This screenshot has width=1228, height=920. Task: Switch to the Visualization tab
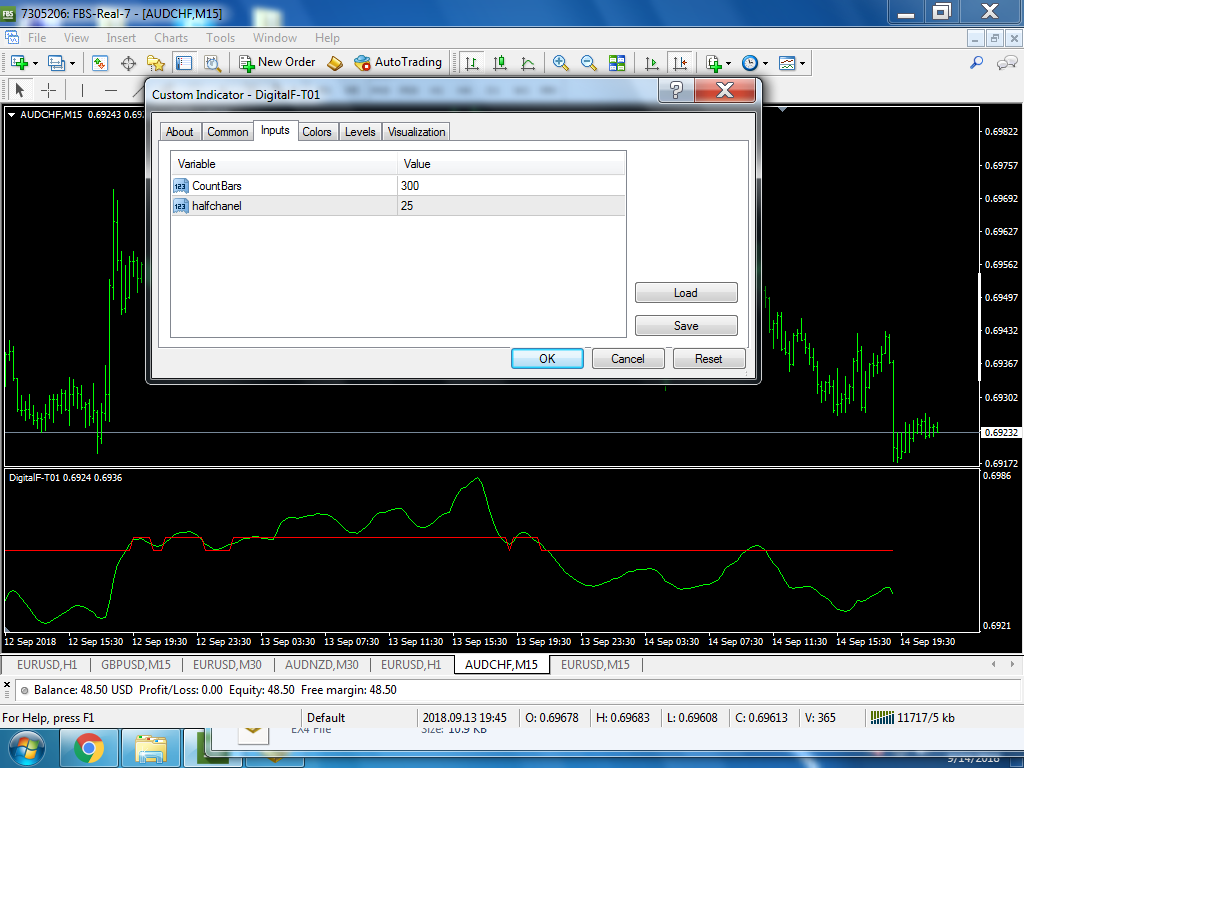tap(417, 132)
